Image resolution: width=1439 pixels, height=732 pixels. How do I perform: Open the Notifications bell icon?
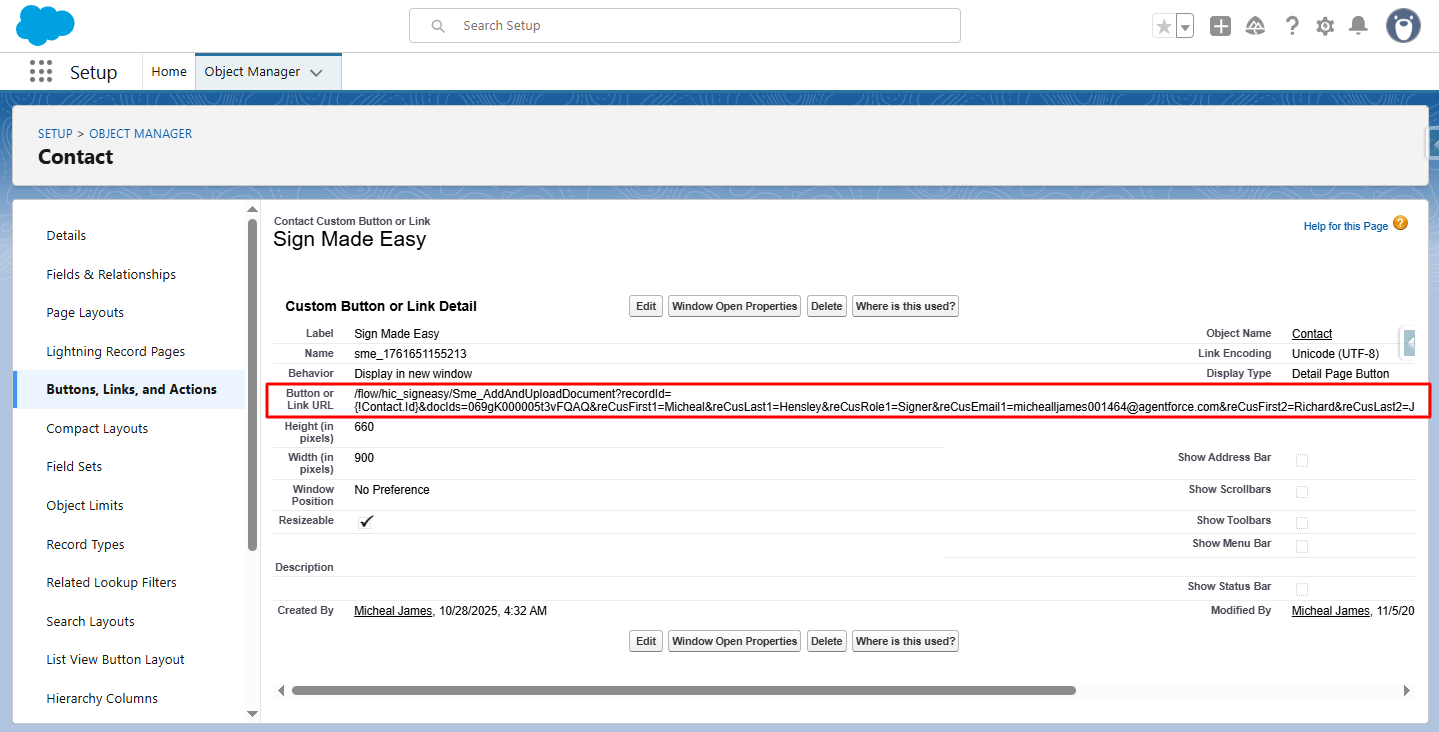[x=1358, y=27]
